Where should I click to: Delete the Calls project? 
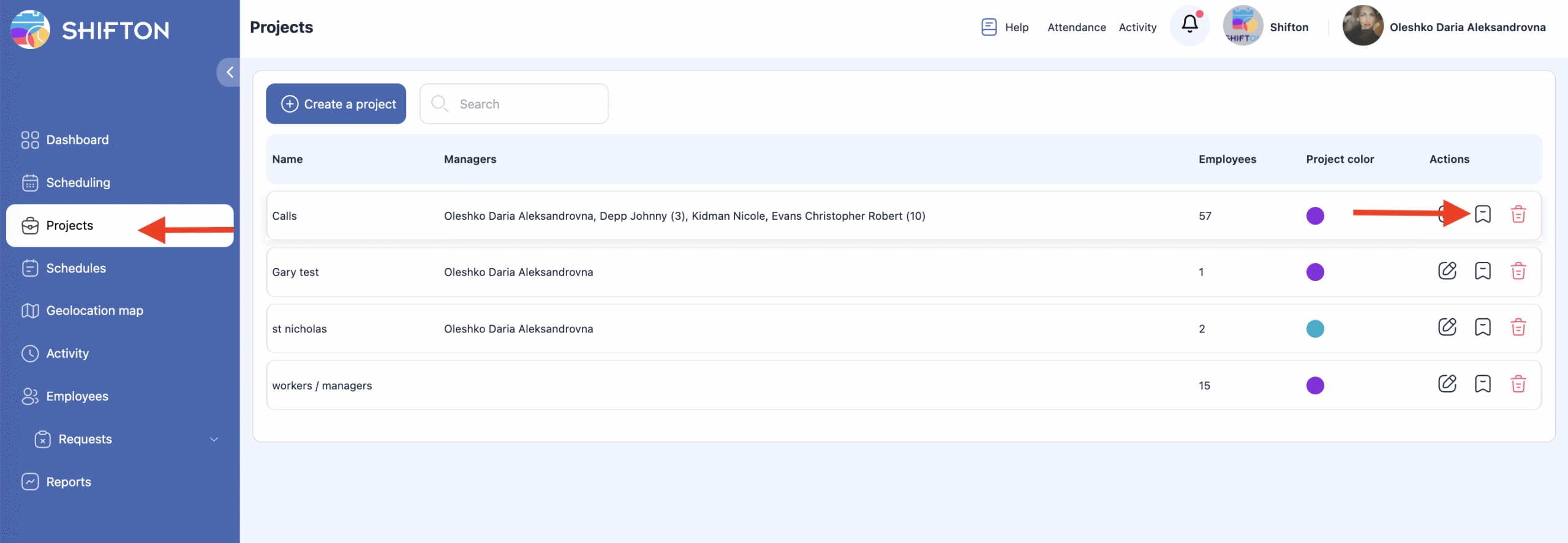pyautogui.click(x=1518, y=215)
